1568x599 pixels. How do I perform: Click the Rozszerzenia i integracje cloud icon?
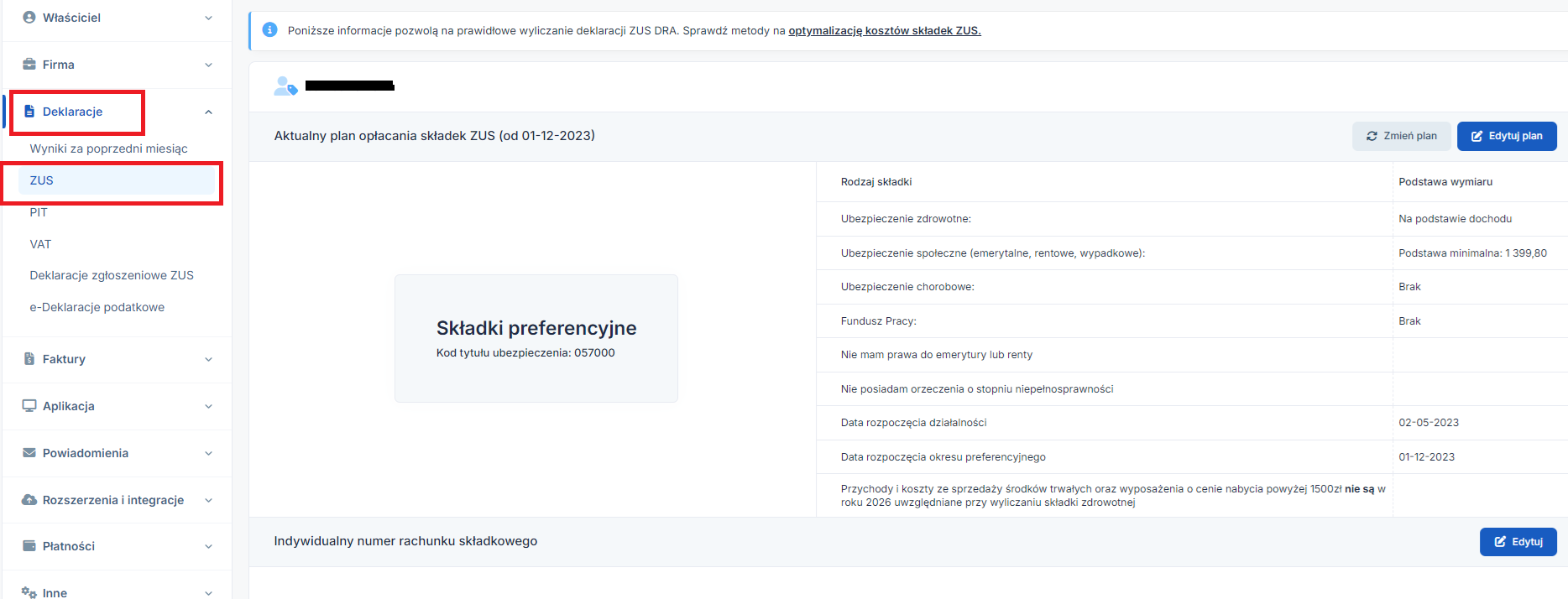29,500
